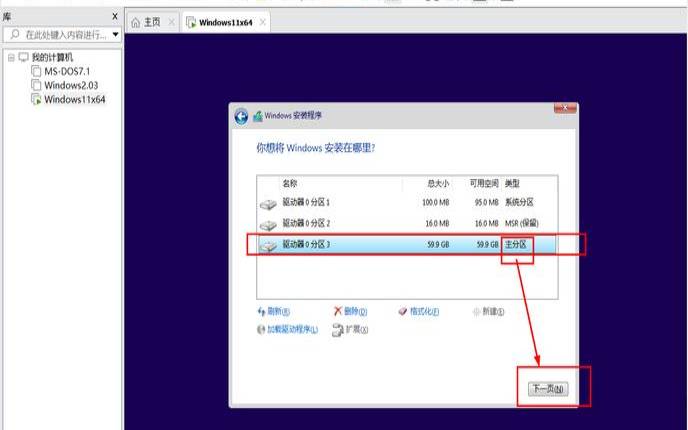Screen dimensions: 688x430
Task: Close the 库 library panel
Action: [115, 16]
